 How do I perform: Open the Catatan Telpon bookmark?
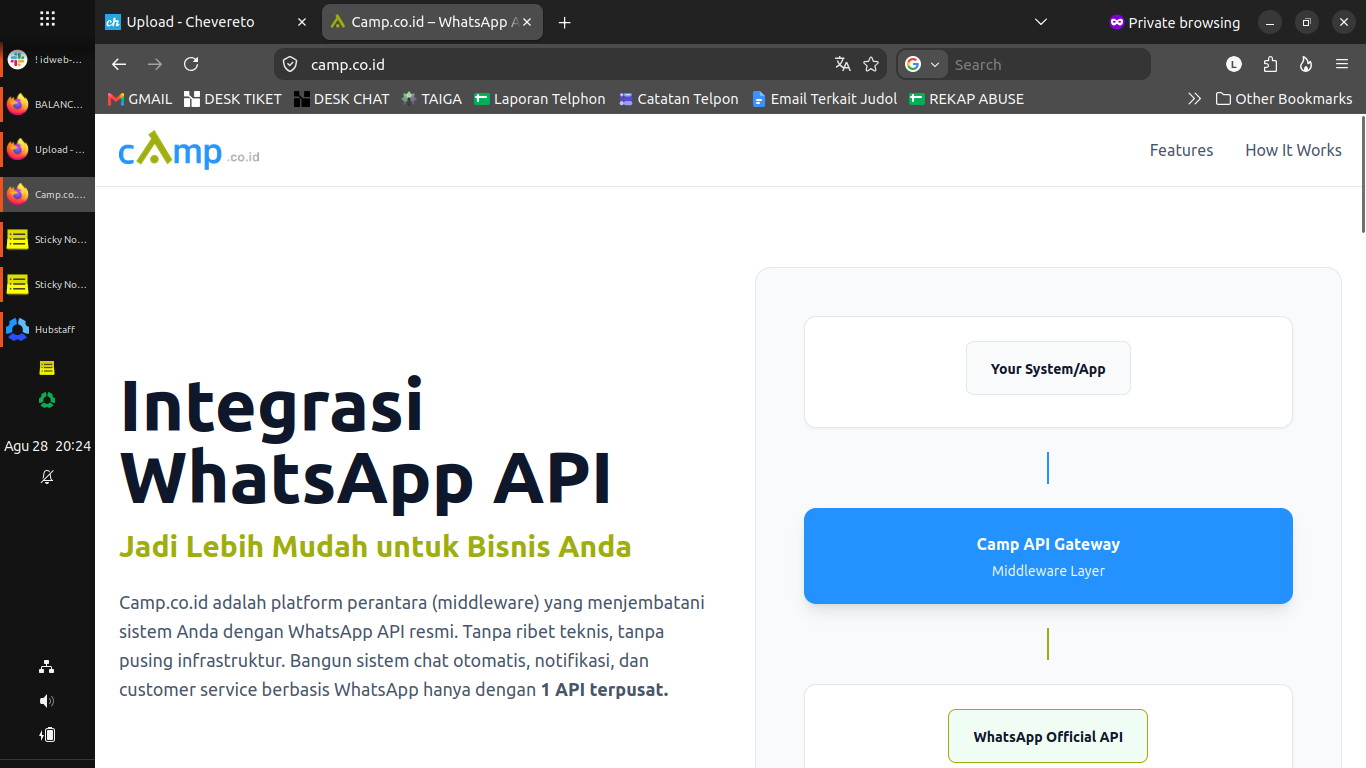tap(679, 99)
